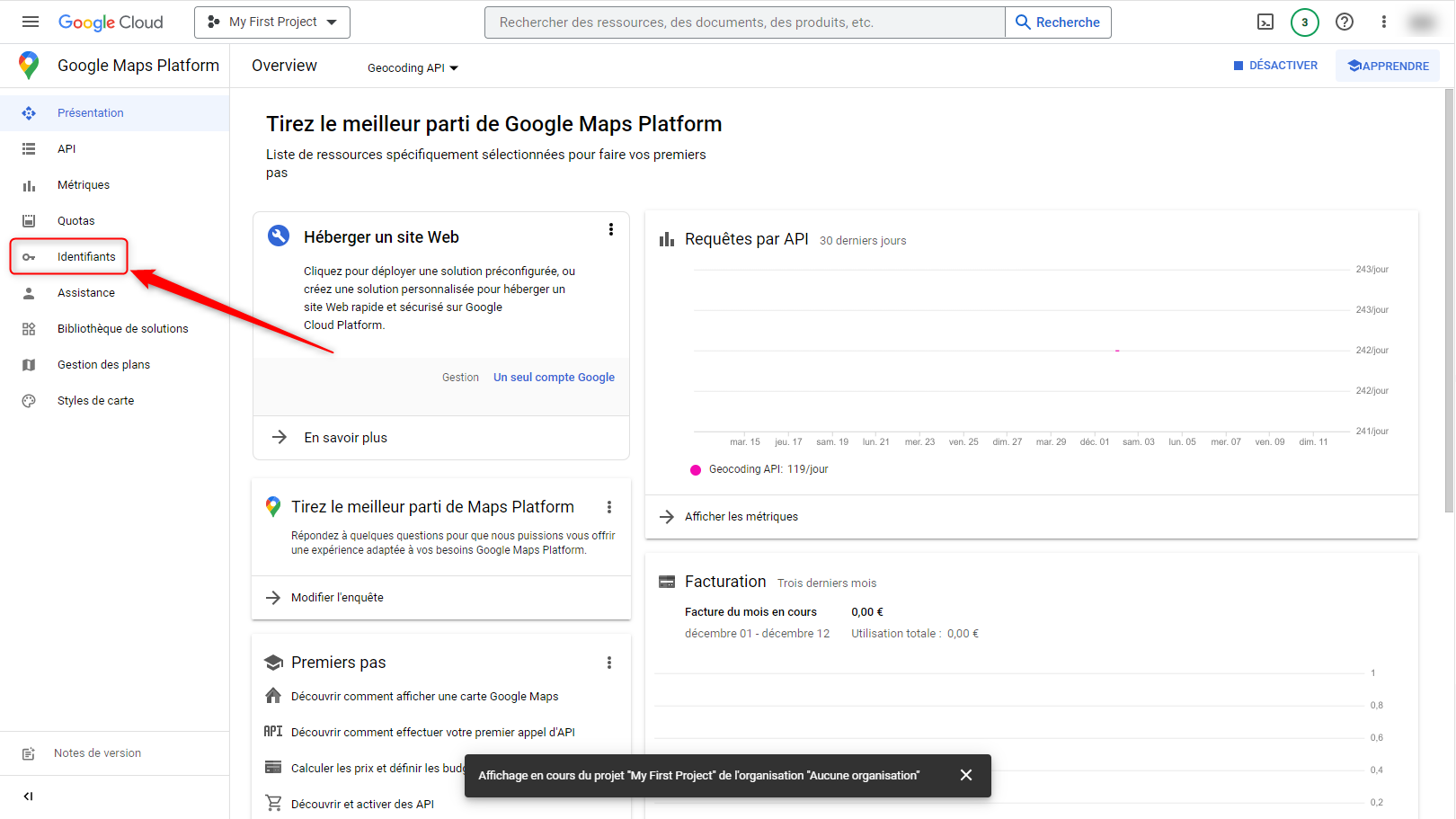Close the project notification toast
This screenshot has height=819, width=1456.
tap(966, 775)
